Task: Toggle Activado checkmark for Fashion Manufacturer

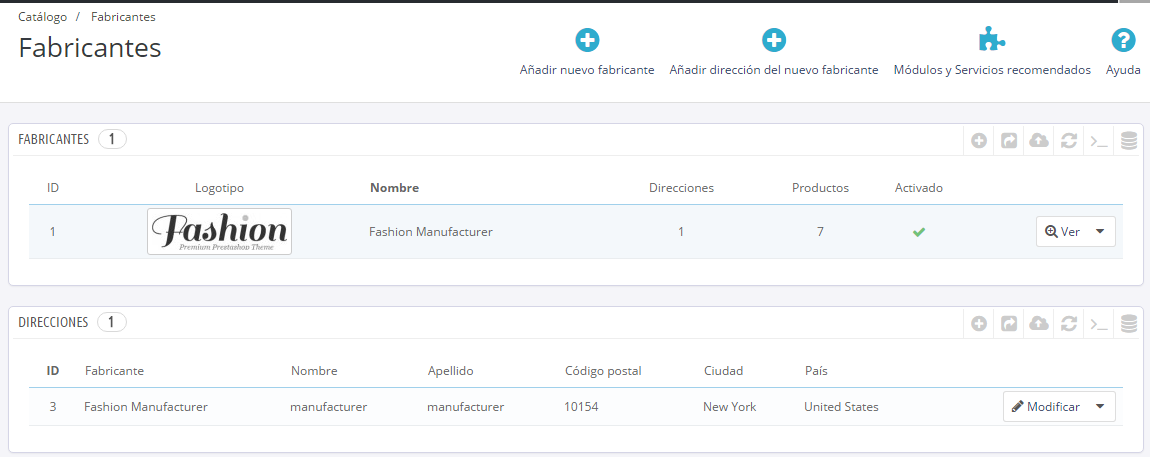Action: point(918,232)
